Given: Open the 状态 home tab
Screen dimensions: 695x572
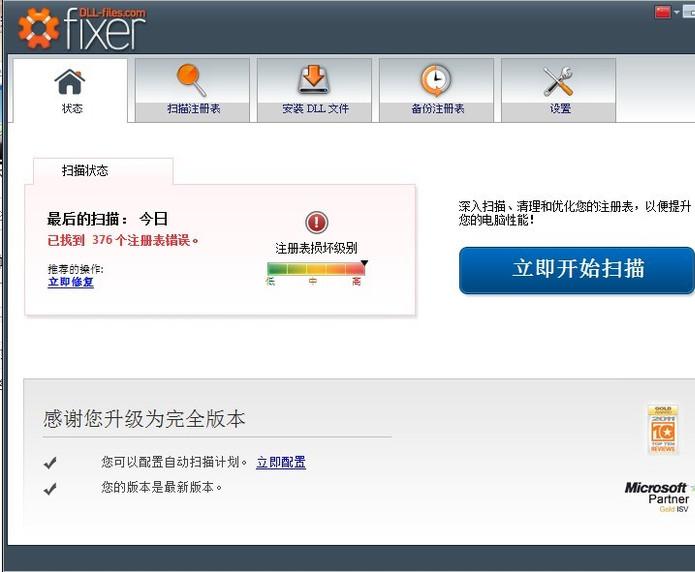Looking at the screenshot, I should tap(70, 90).
